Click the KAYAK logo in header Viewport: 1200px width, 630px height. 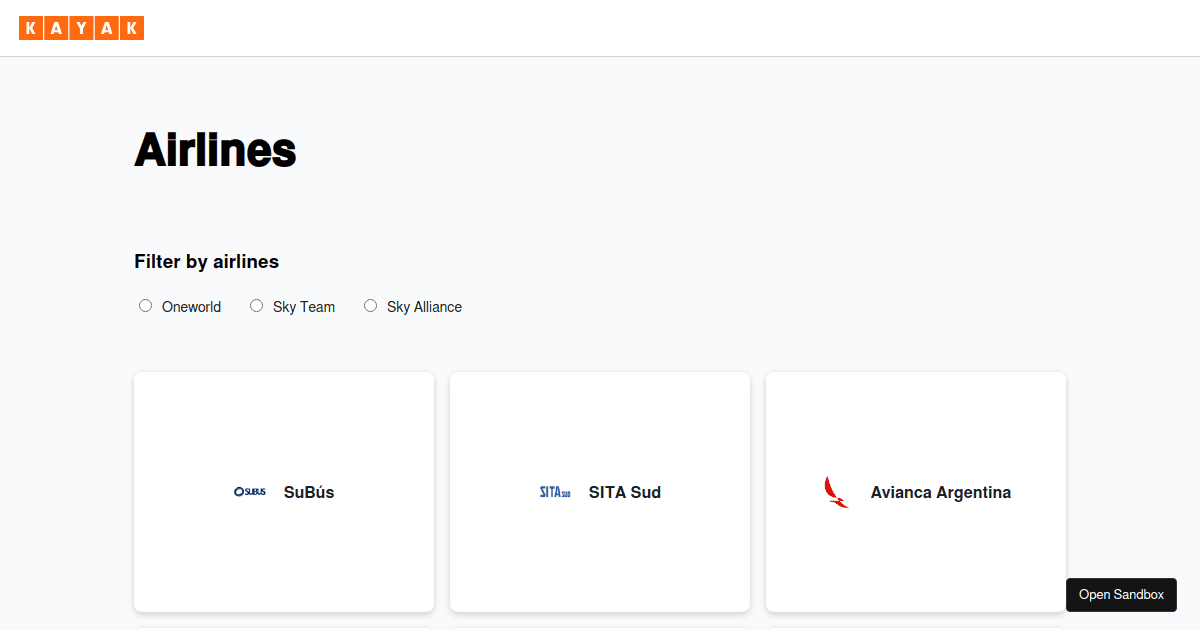(x=82, y=28)
